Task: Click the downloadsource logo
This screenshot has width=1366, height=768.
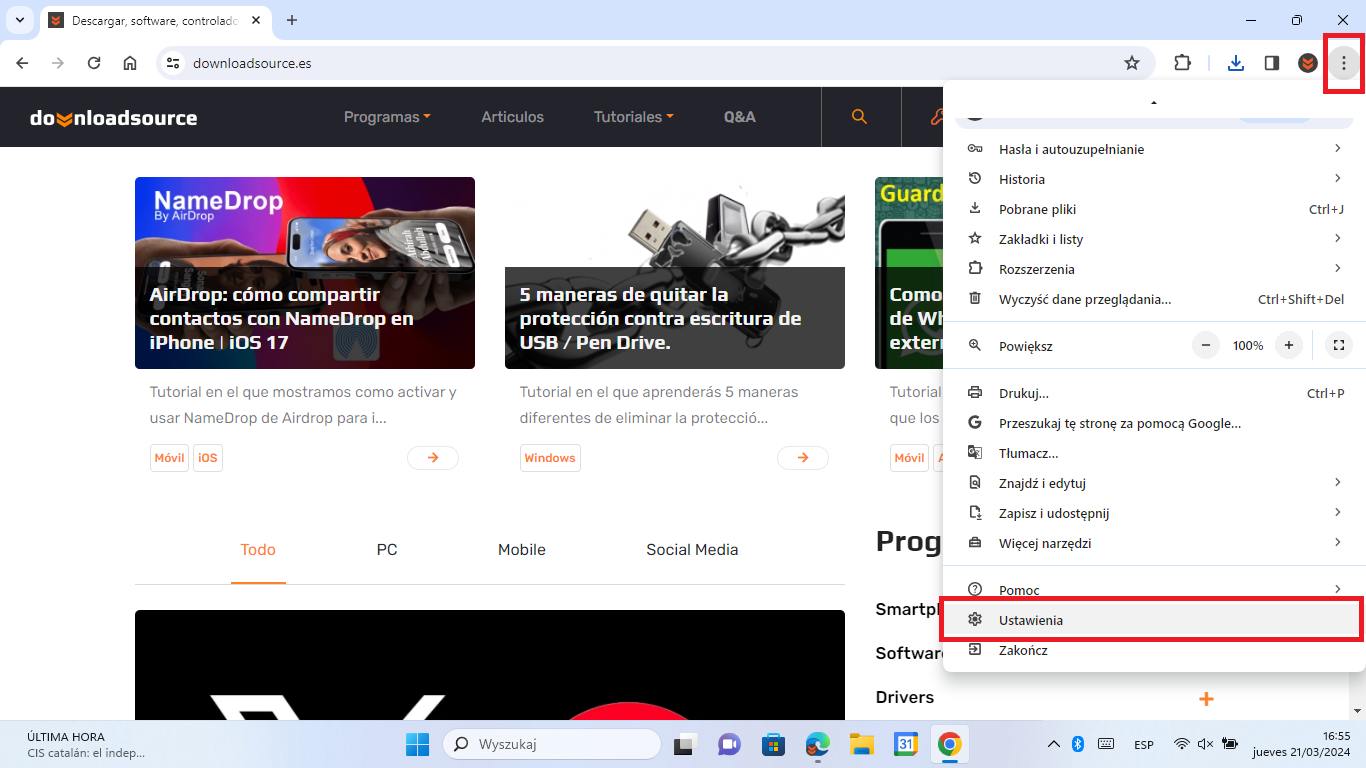Action: 113,118
